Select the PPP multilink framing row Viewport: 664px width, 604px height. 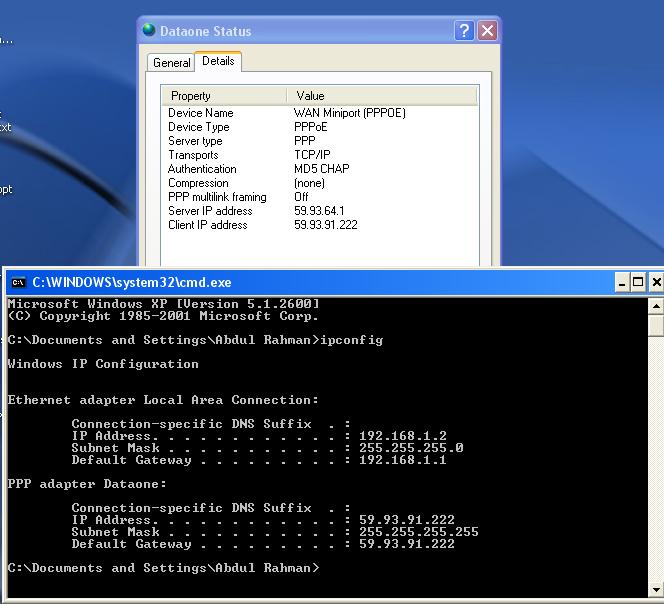tap(320, 197)
